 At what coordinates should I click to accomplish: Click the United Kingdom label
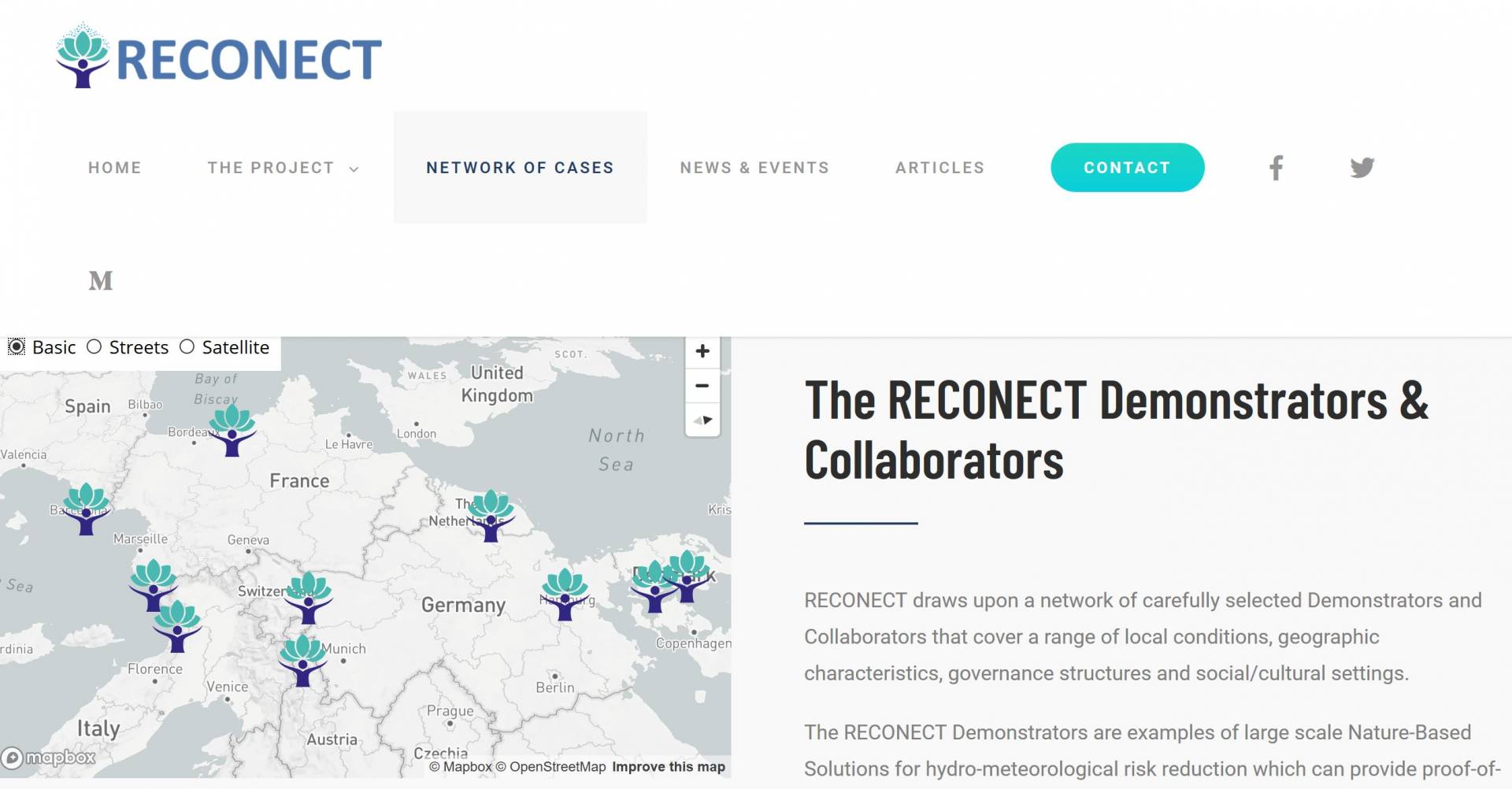pyautogui.click(x=497, y=384)
